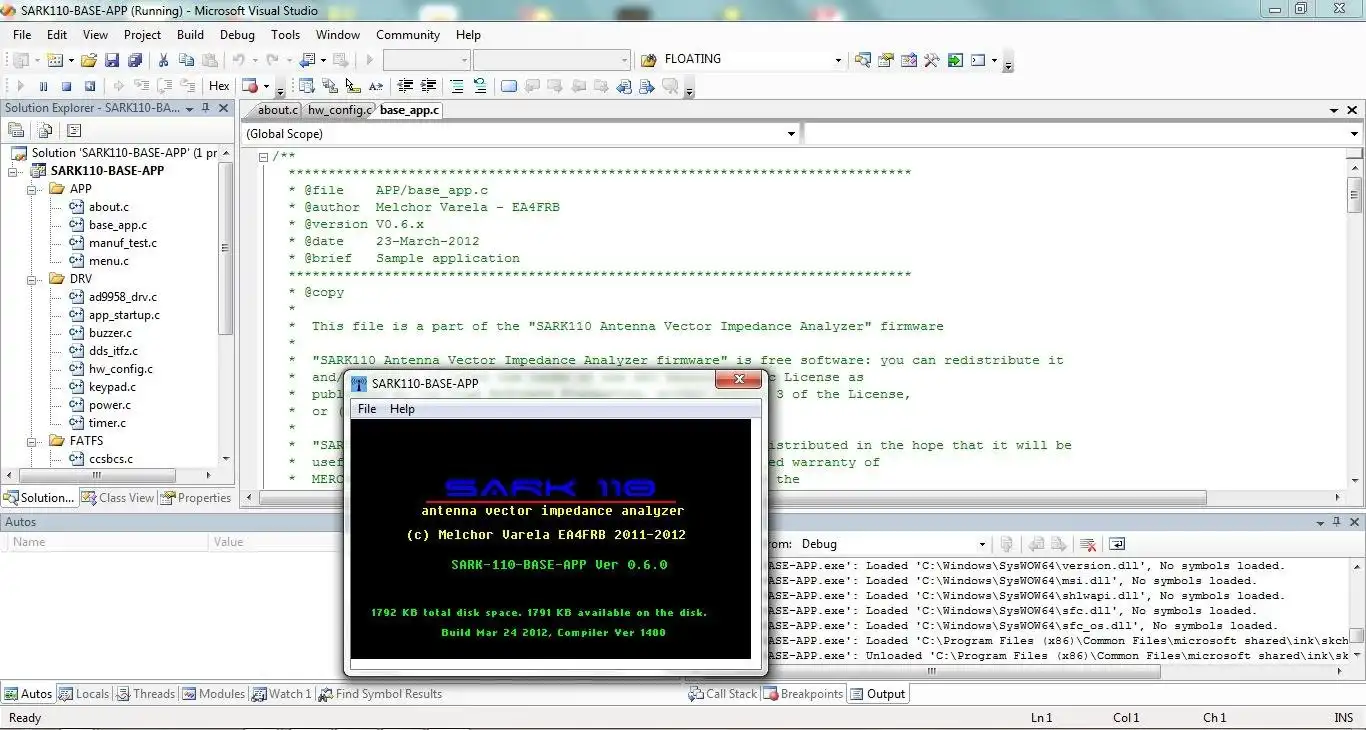Open the Community menu
Viewport: 1366px width, 730px height.
pyautogui.click(x=408, y=34)
